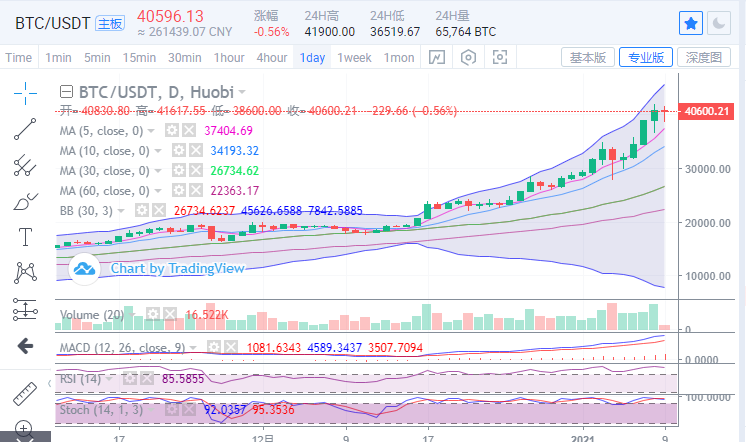Click the back arrow in left toolbar

(x=25, y=346)
